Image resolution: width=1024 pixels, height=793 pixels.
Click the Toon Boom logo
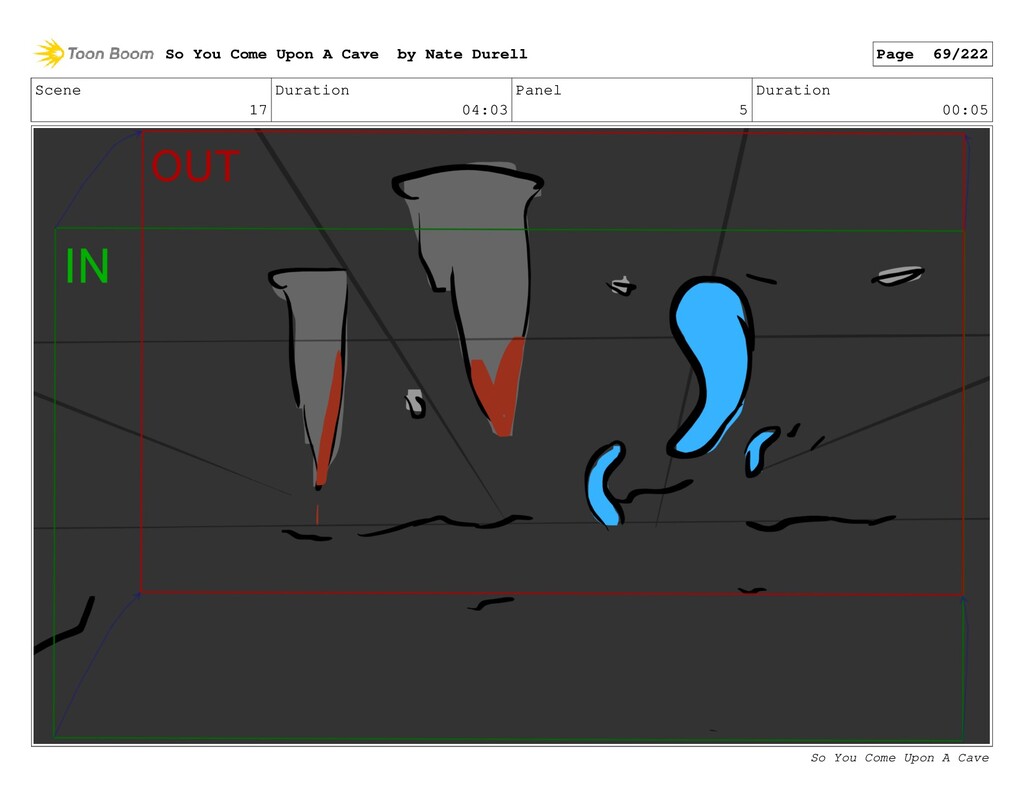tap(94, 54)
